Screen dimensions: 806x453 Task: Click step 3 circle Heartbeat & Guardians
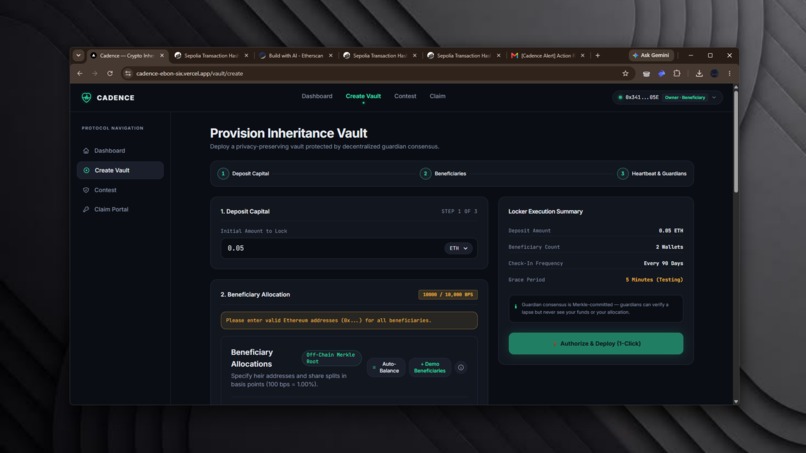pyautogui.click(x=622, y=174)
